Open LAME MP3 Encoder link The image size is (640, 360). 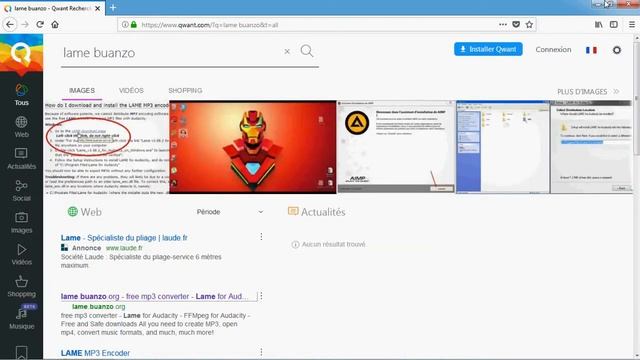click(x=95, y=353)
